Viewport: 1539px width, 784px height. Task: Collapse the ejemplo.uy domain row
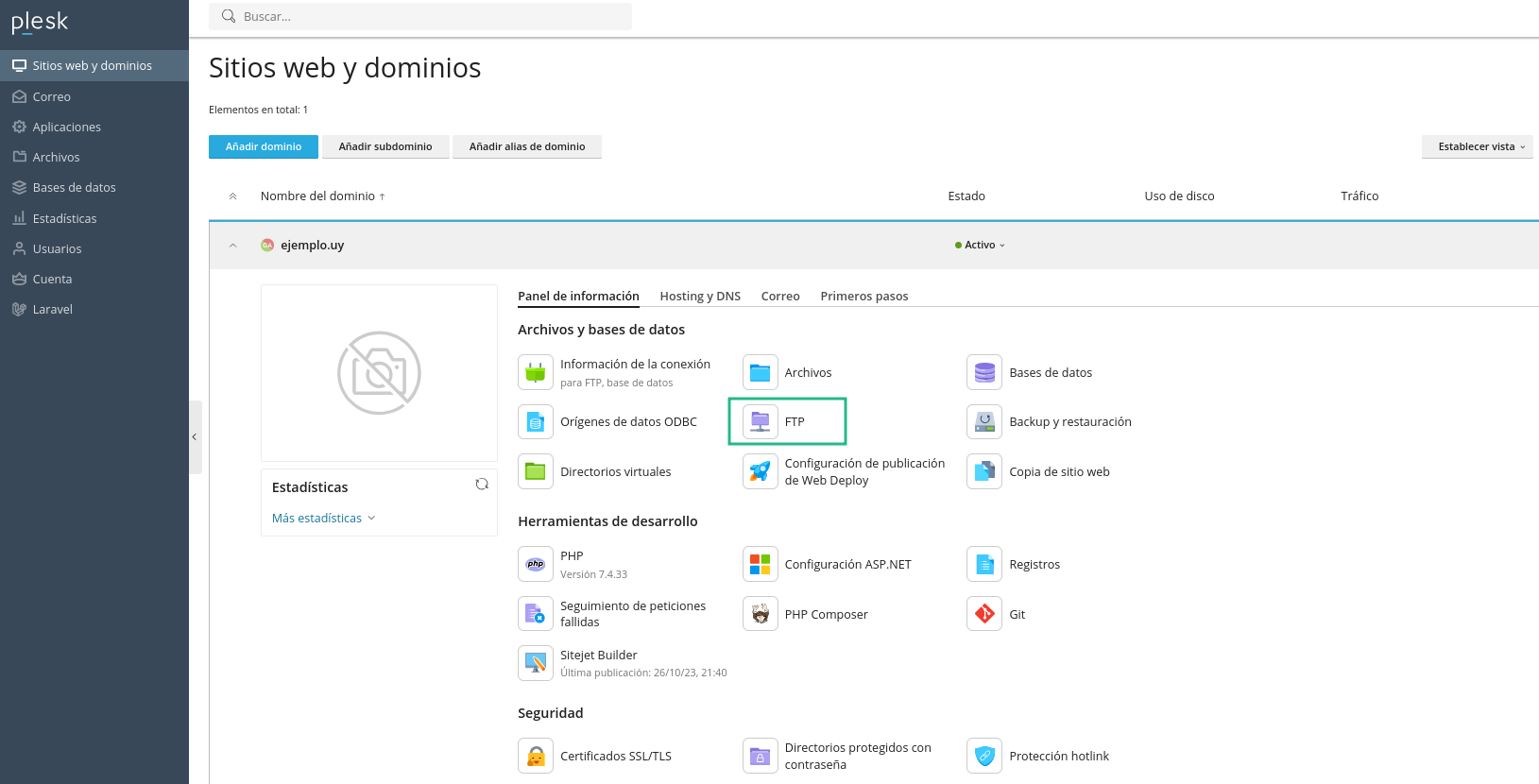233,246
